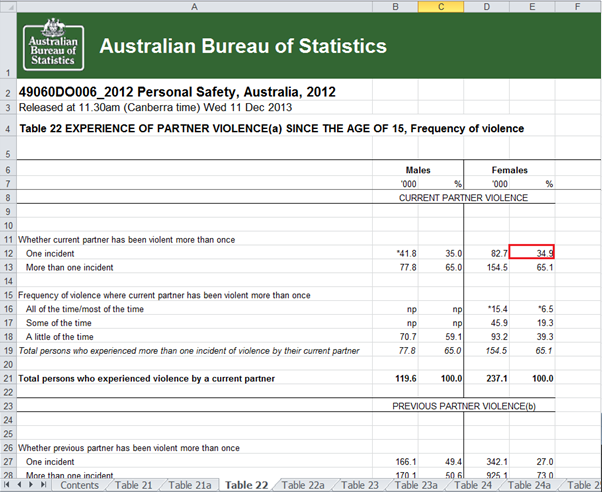Open the Table 24a sheet tab
Image resolution: width=602 pixels, height=492 pixels.
[x=529, y=485]
